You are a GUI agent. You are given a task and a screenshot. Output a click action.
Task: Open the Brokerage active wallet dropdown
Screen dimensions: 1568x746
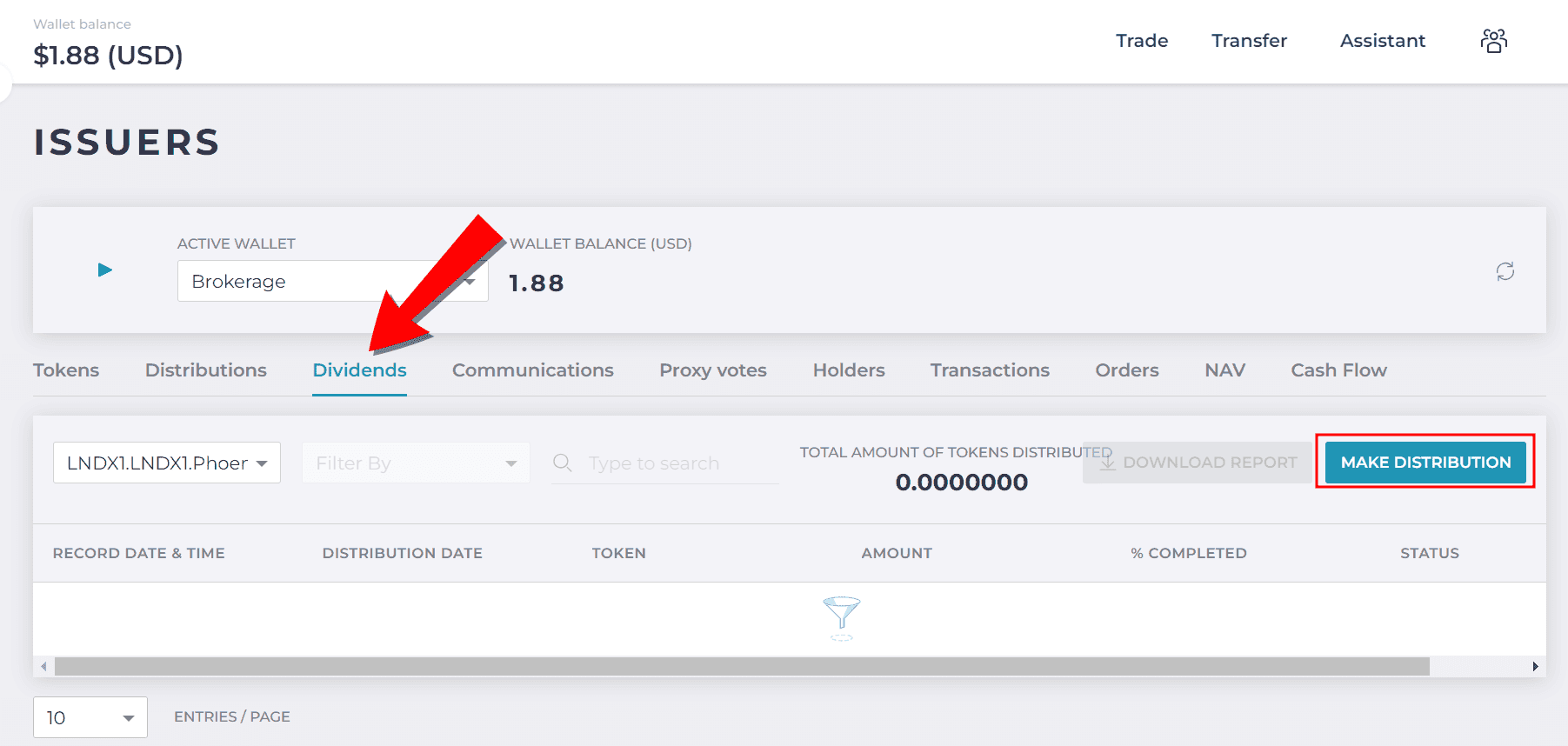point(332,281)
